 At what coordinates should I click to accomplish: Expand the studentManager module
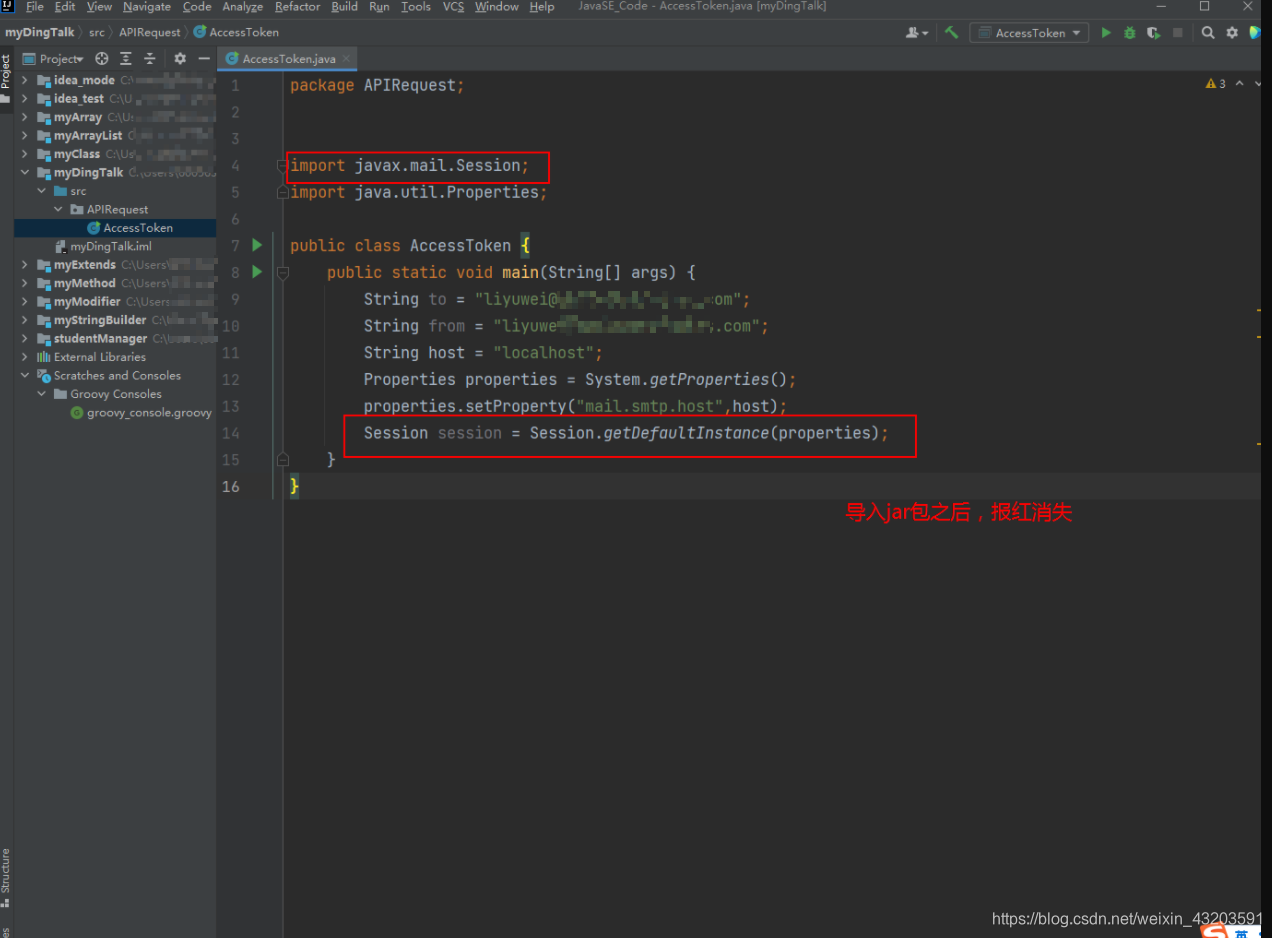[25, 339]
